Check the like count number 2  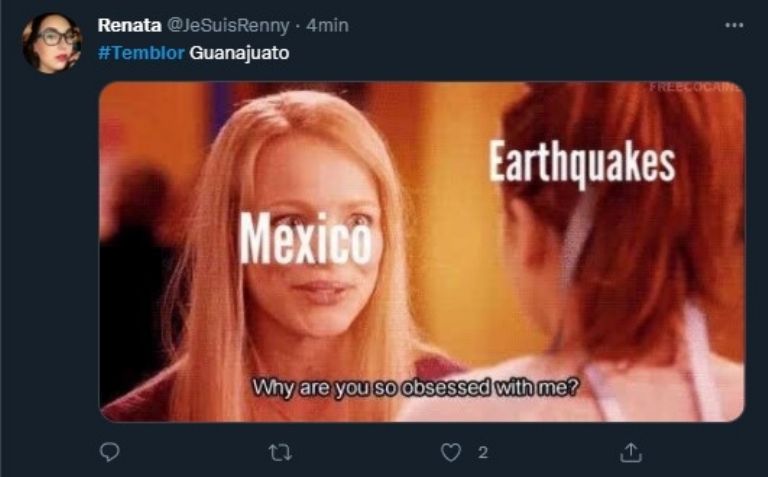483,453
